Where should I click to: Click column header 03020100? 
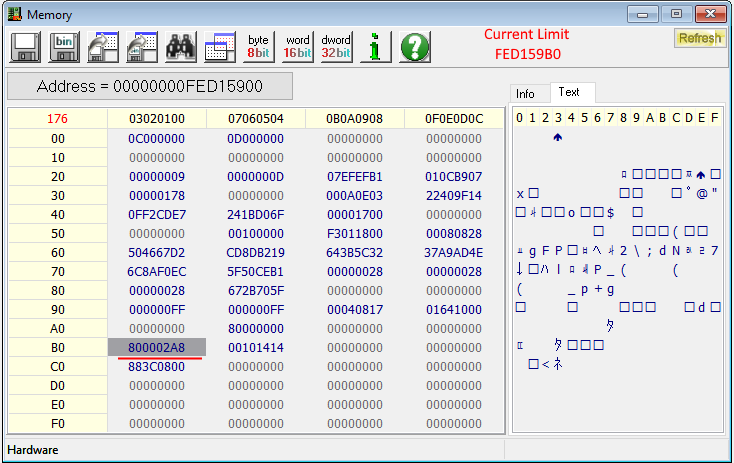tap(157, 118)
